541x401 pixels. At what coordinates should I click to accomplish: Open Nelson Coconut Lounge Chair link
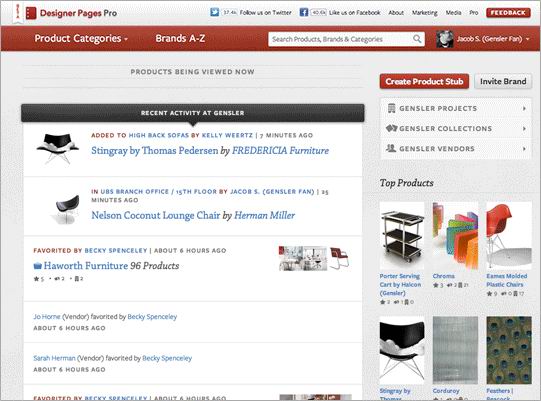pyautogui.click(x=156, y=215)
